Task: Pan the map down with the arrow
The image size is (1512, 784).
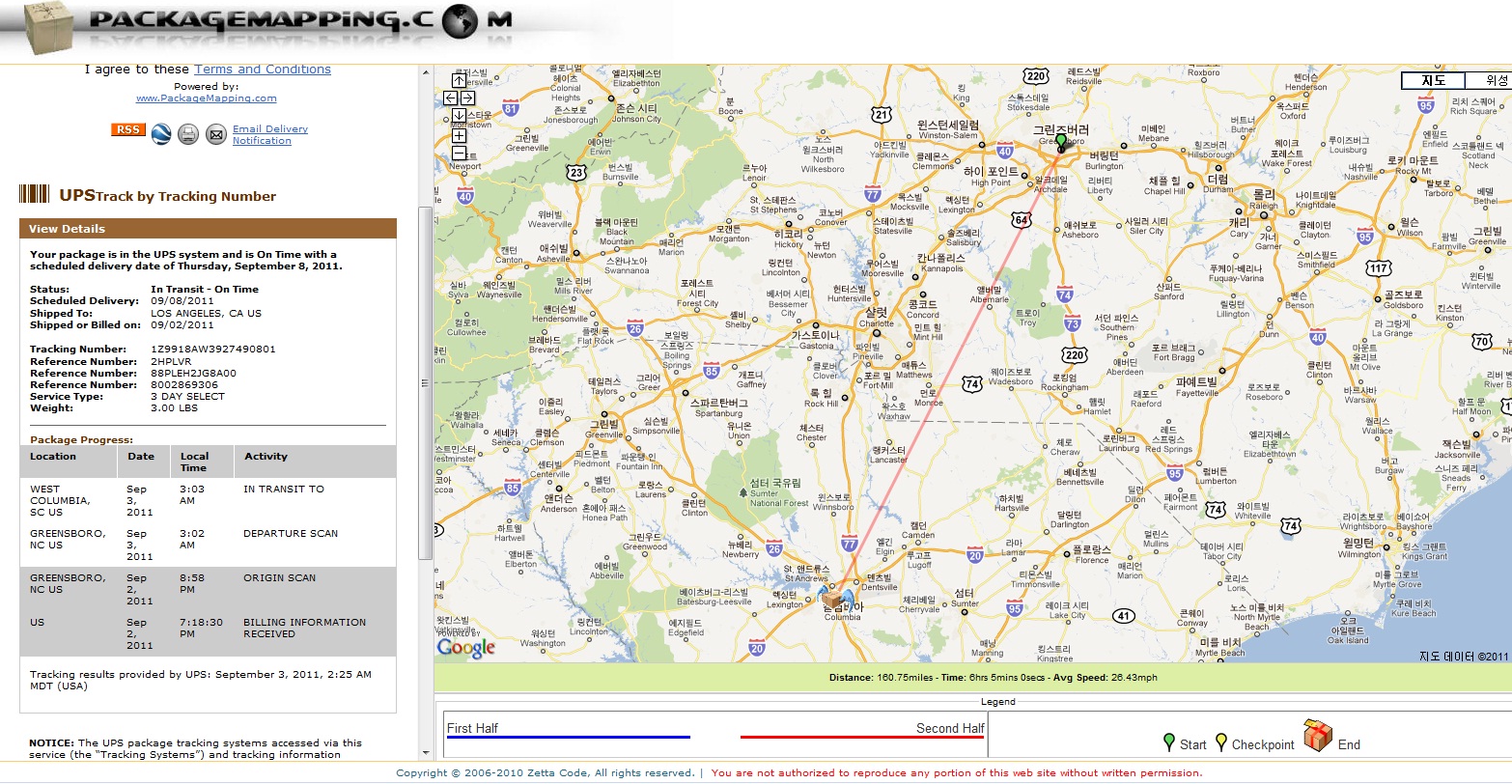Action: tap(459, 115)
